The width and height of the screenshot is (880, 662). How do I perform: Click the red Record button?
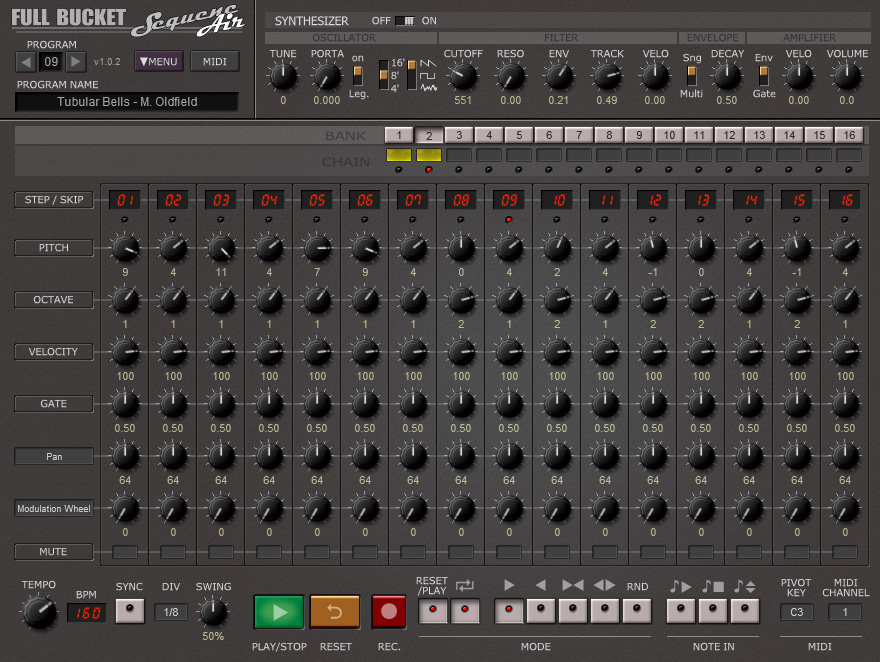tap(388, 612)
